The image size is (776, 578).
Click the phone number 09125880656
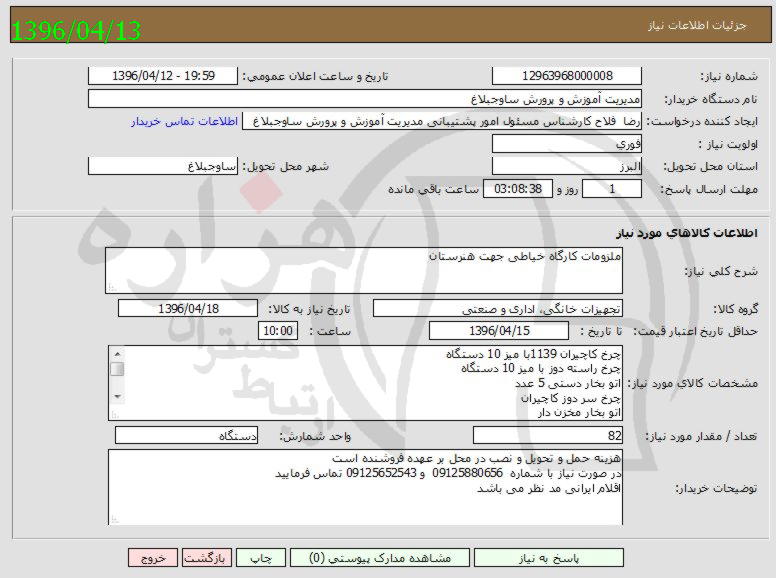tap(467, 473)
